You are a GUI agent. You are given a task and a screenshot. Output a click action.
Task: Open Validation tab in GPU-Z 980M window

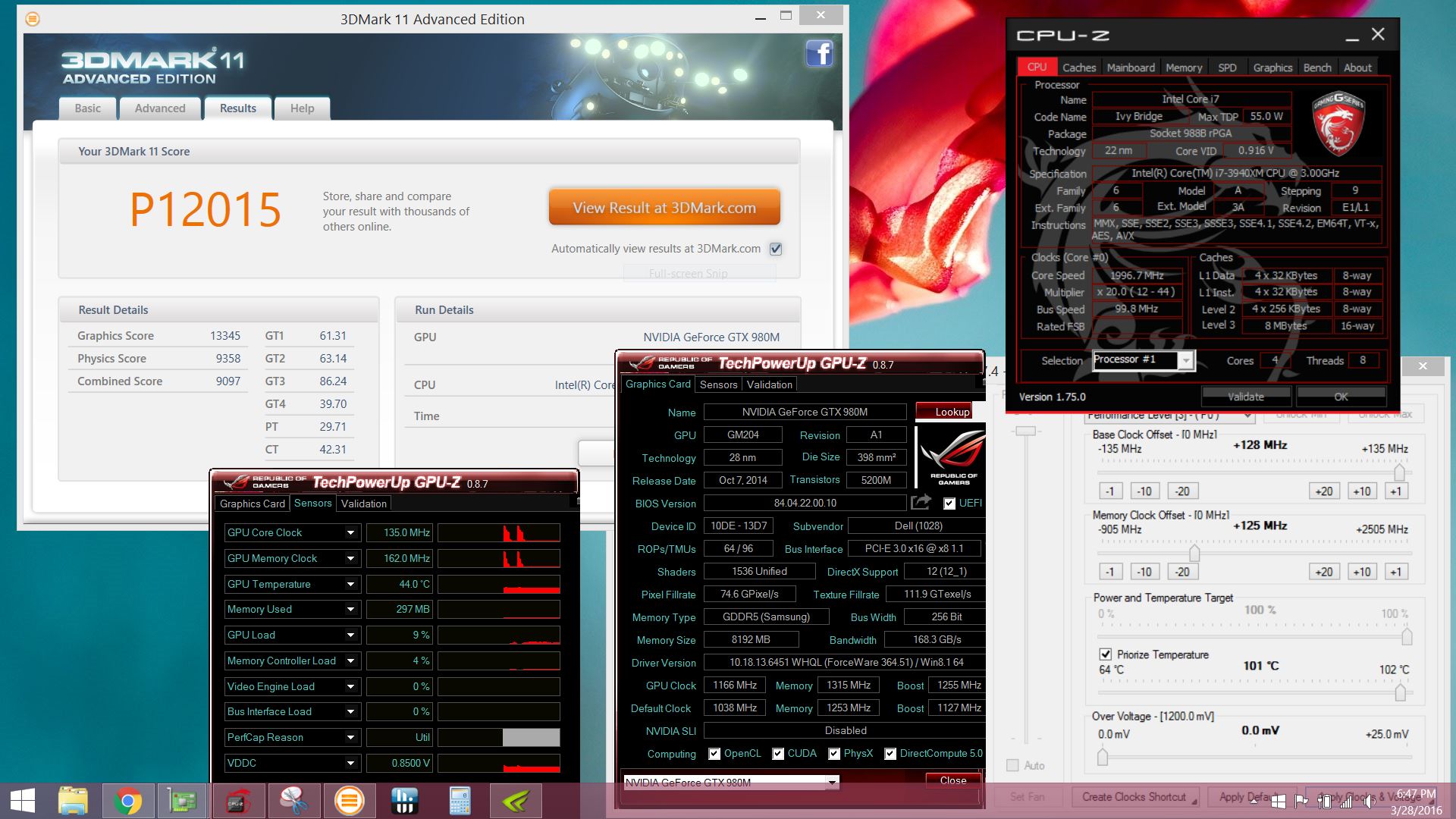tap(769, 384)
